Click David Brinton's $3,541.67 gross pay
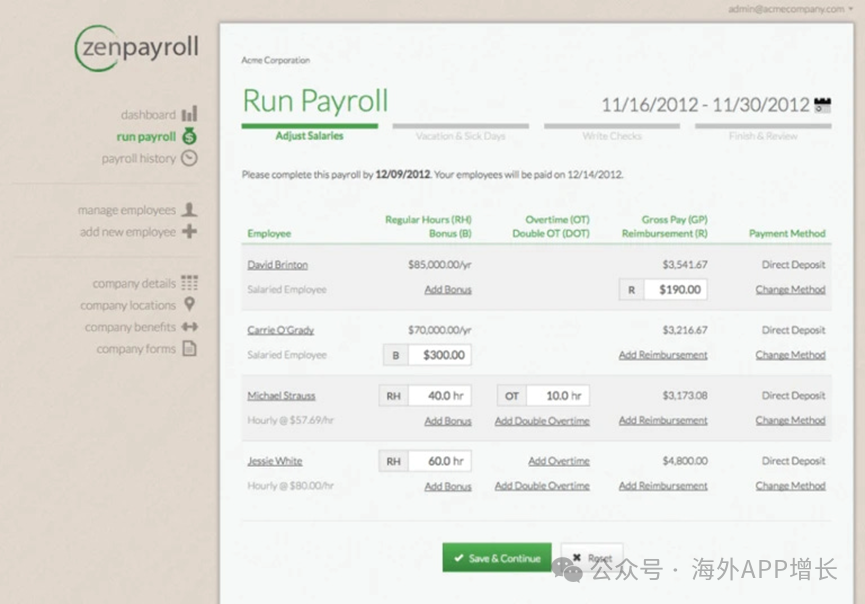 pos(685,265)
